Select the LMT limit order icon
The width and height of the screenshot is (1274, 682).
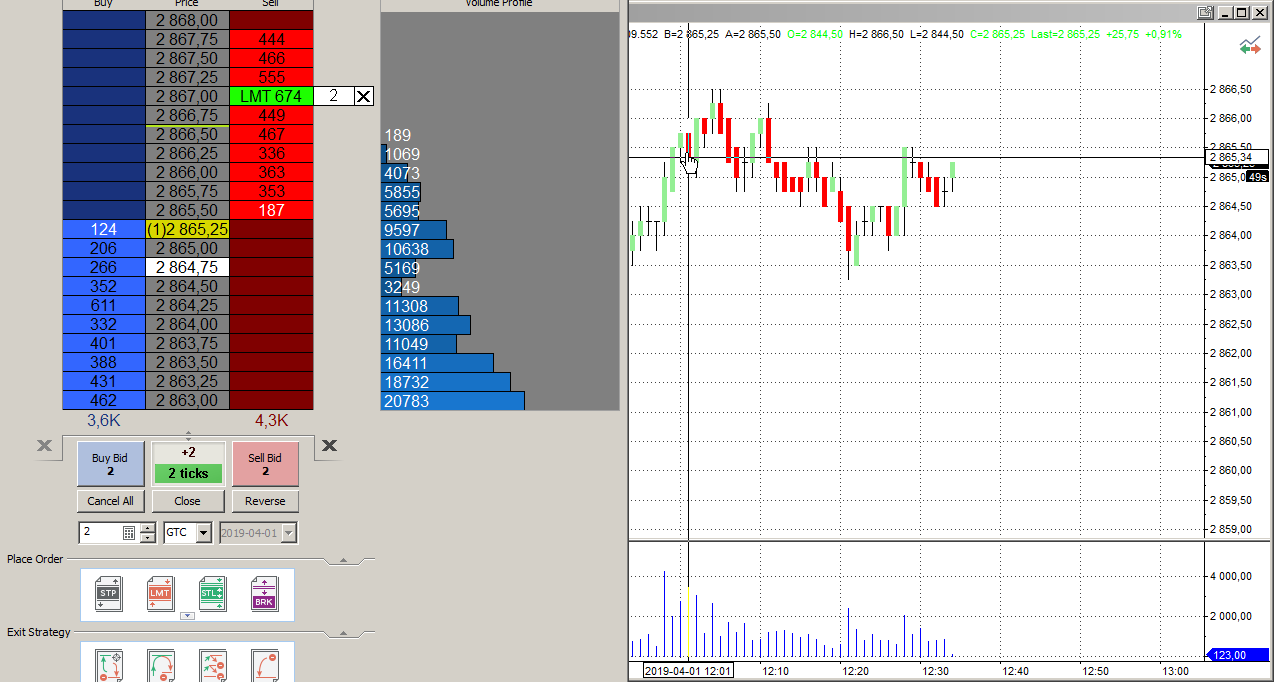(160, 592)
